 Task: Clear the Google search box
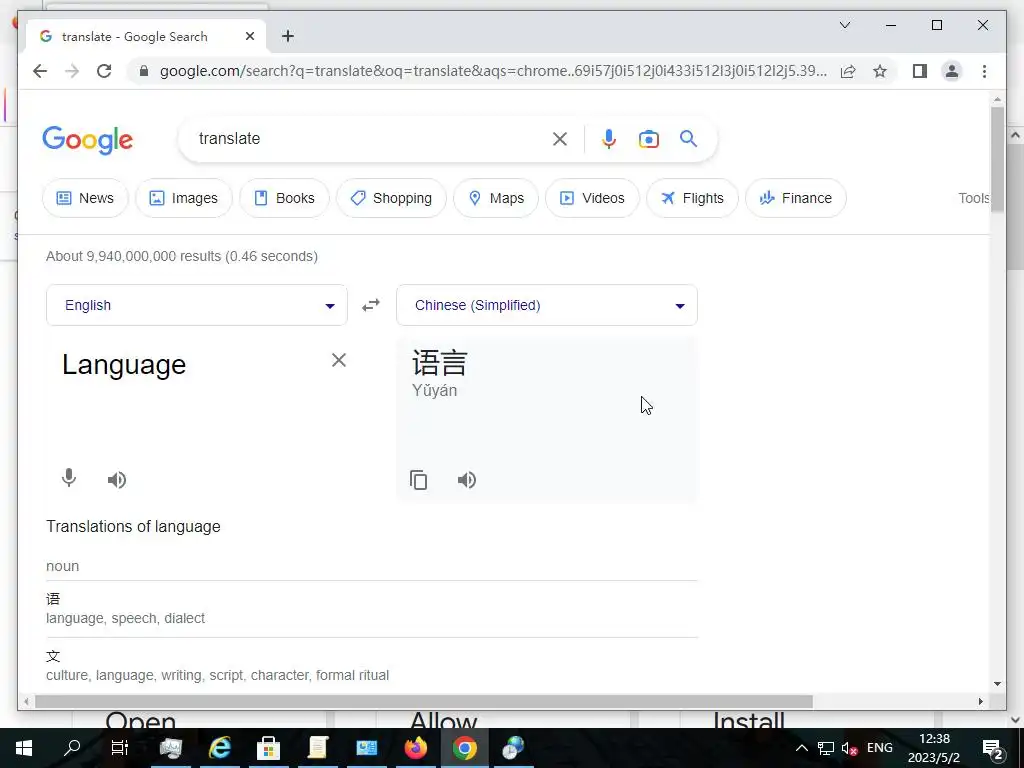coord(560,138)
